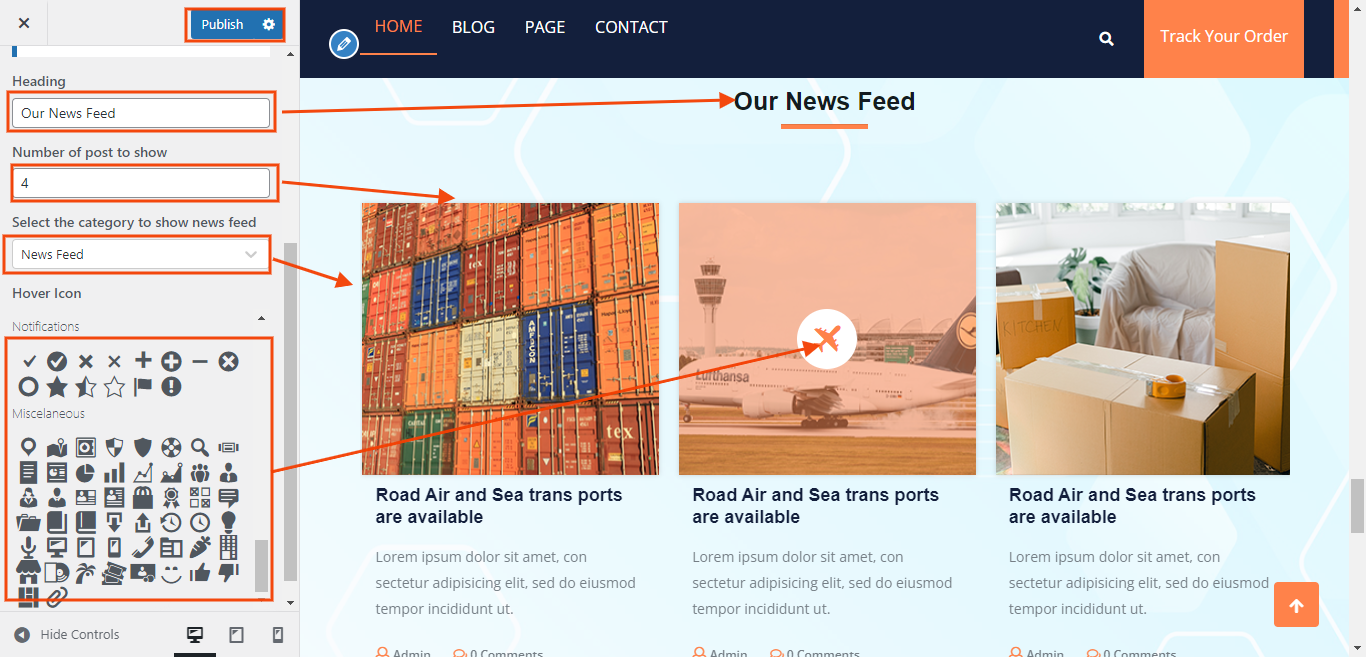Viewport: 1366px width, 657px height.
Task: Open the site search magnifier
Action: (1106, 38)
